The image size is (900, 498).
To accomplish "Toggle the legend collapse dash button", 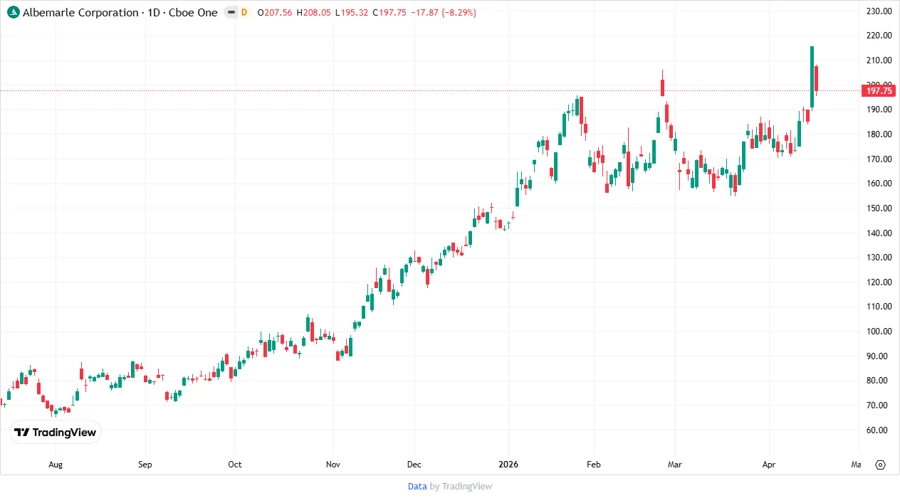I will (231, 12).
